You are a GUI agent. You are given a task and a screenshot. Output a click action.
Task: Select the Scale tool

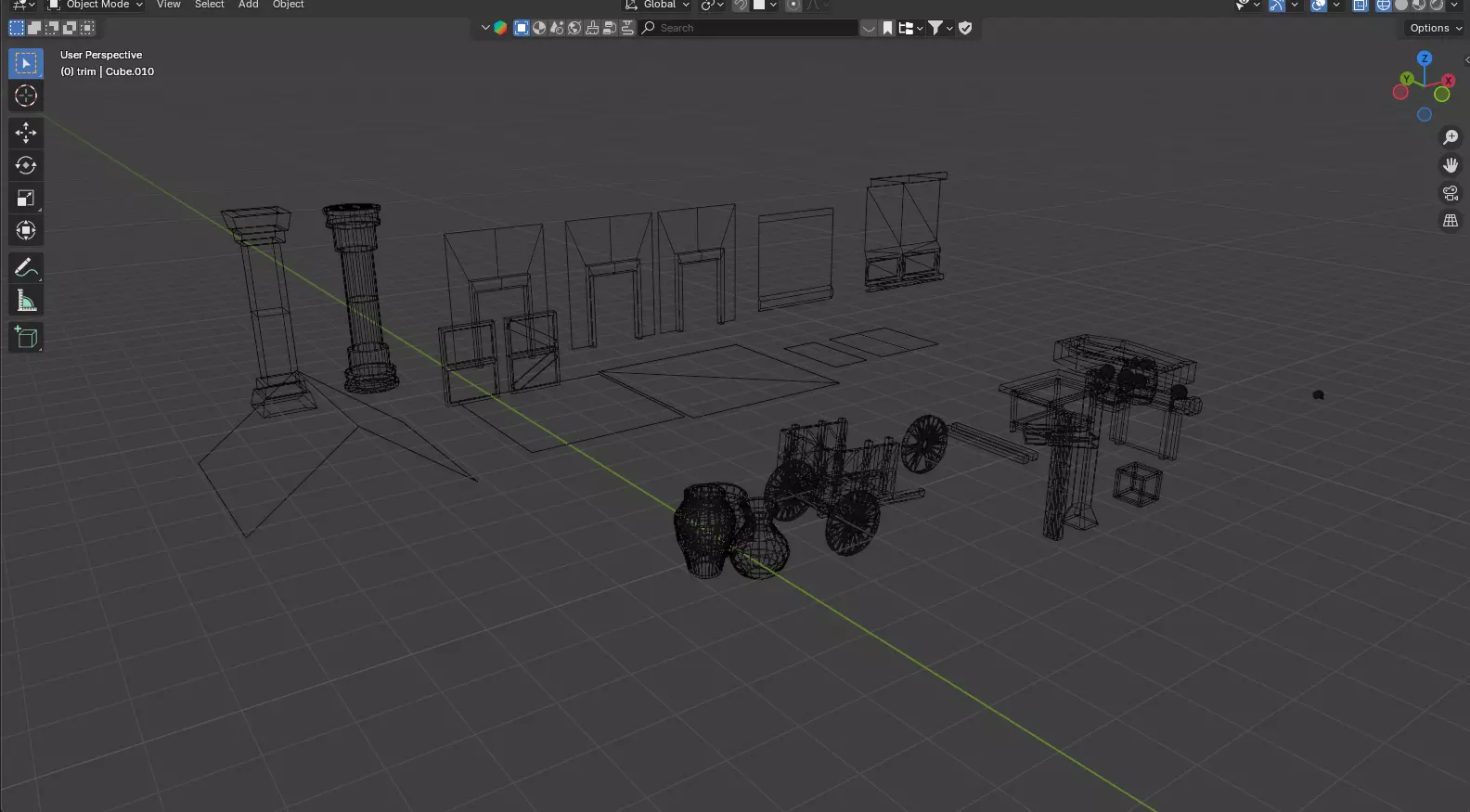tap(26, 198)
